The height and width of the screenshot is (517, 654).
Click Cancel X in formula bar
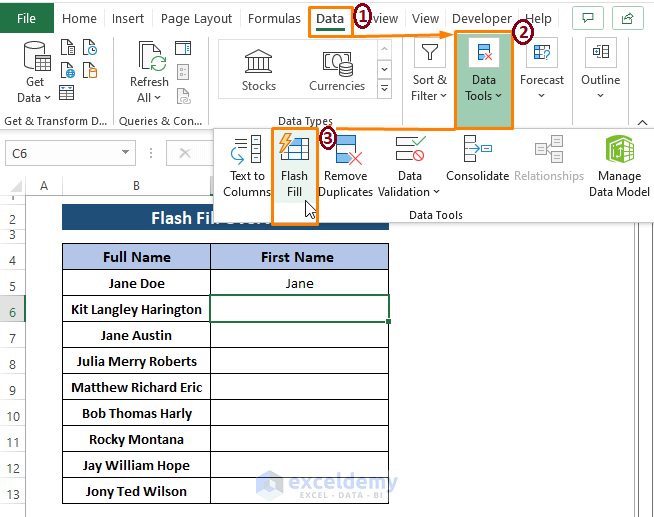click(x=185, y=153)
